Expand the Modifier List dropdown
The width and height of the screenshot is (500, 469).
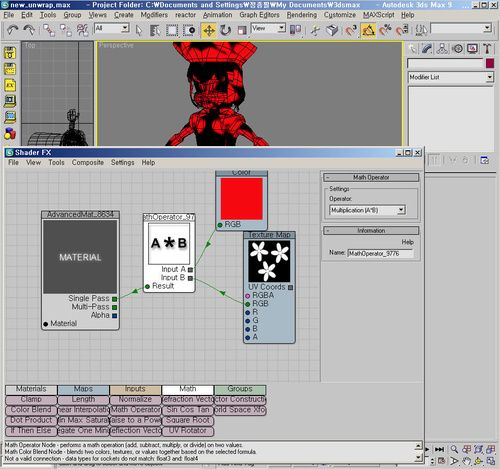coord(450,77)
